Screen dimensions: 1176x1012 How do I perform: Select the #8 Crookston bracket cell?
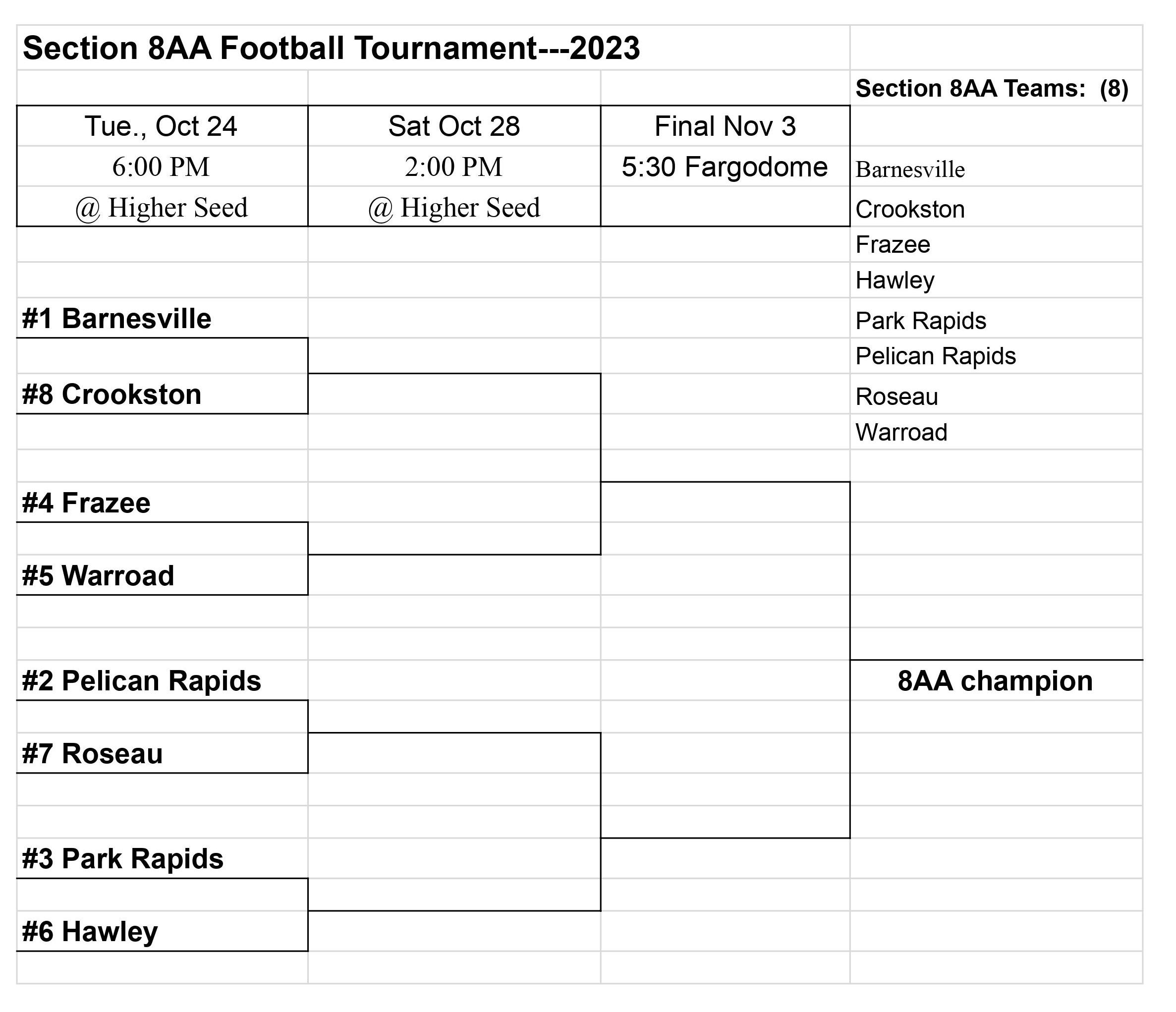tap(163, 394)
